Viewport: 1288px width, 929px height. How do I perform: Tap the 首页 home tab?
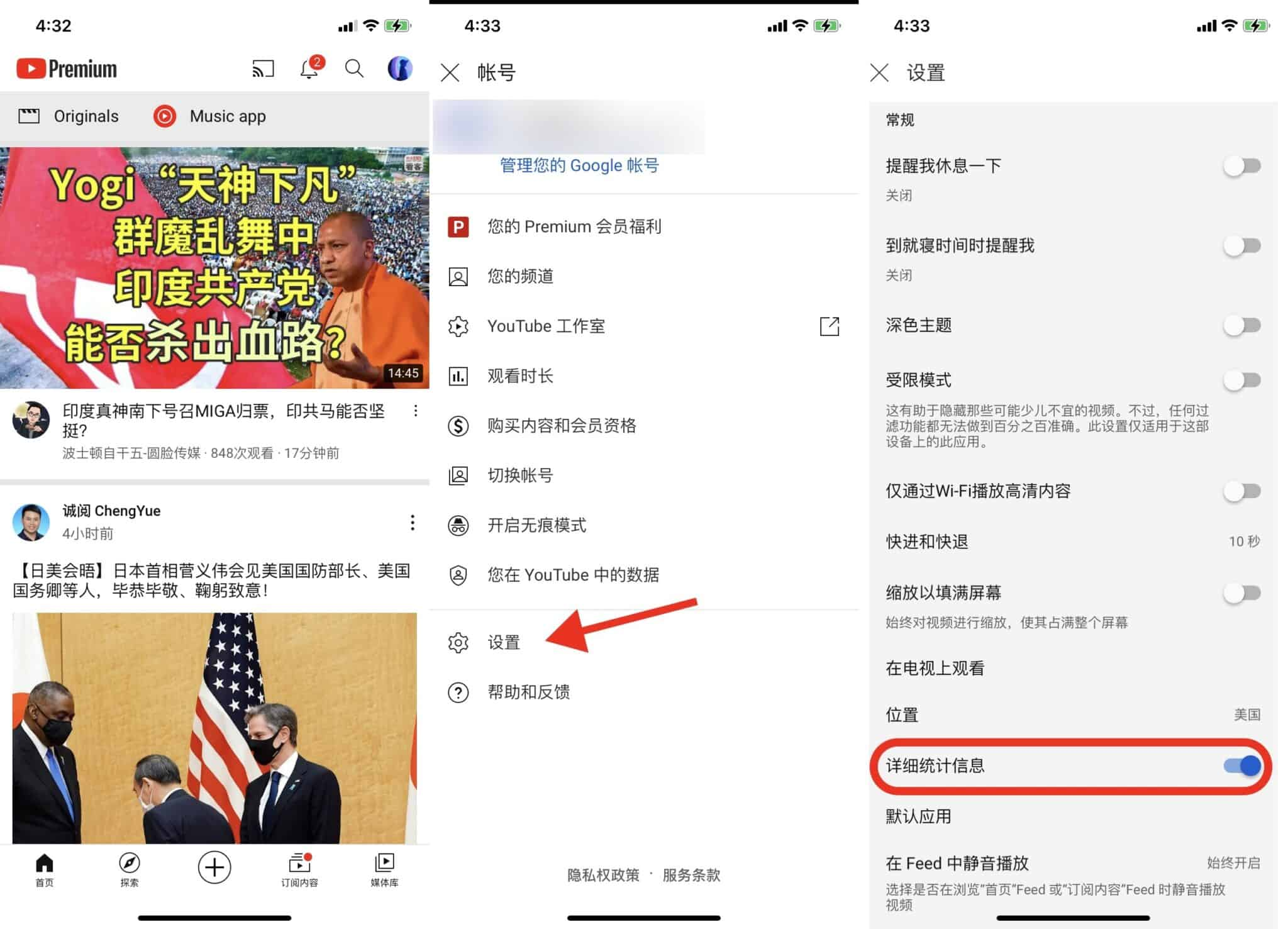click(x=45, y=870)
